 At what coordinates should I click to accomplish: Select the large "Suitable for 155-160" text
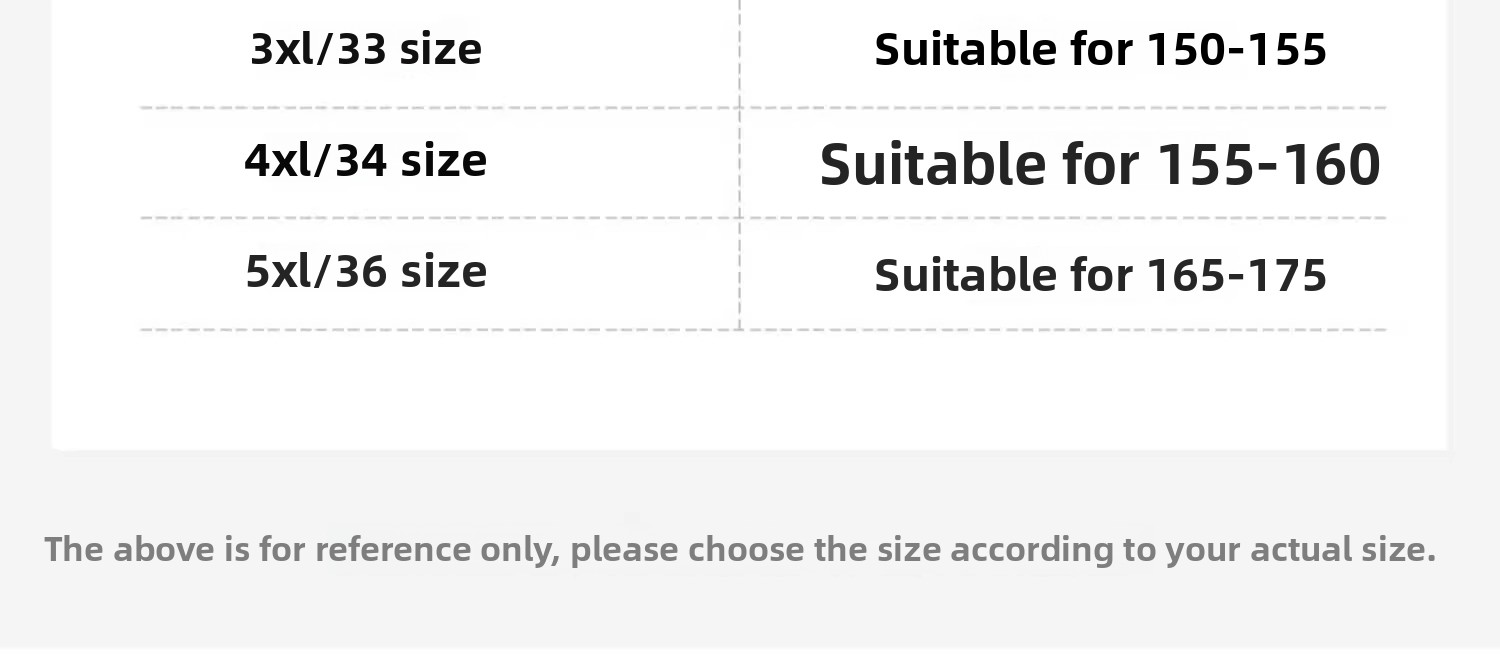pos(1100,164)
